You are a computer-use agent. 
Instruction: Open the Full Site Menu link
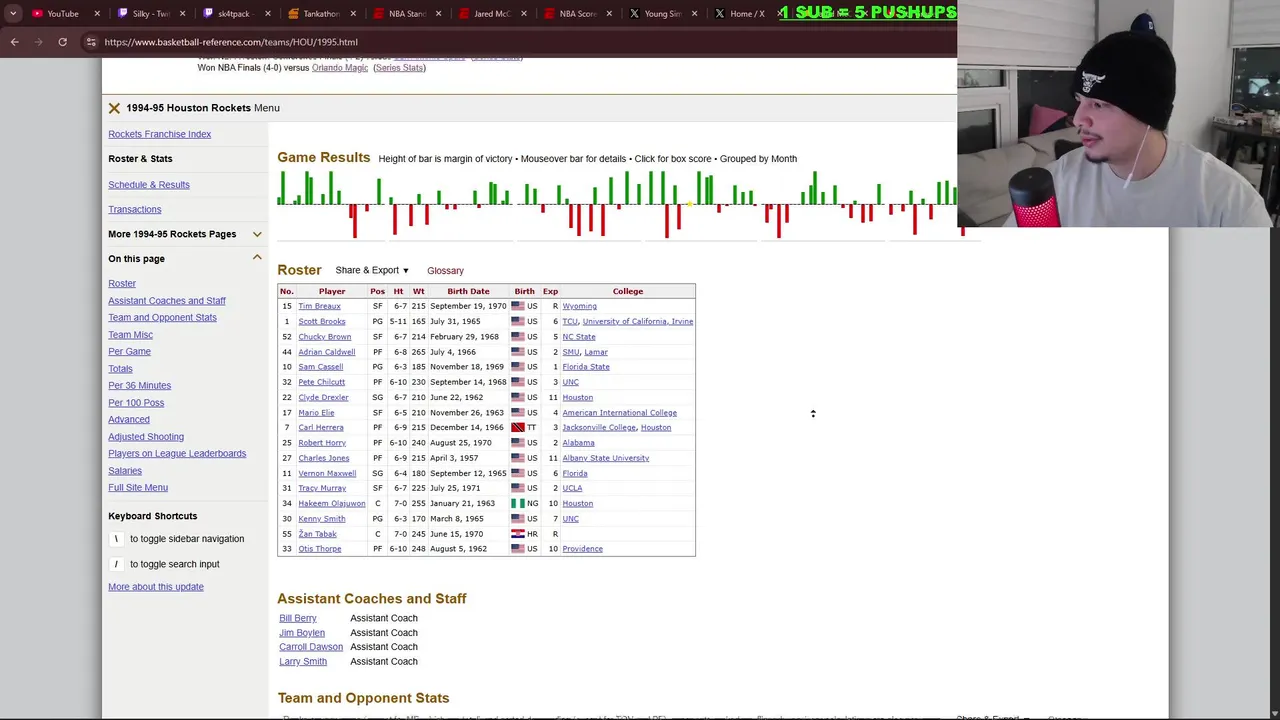pyautogui.click(x=138, y=488)
